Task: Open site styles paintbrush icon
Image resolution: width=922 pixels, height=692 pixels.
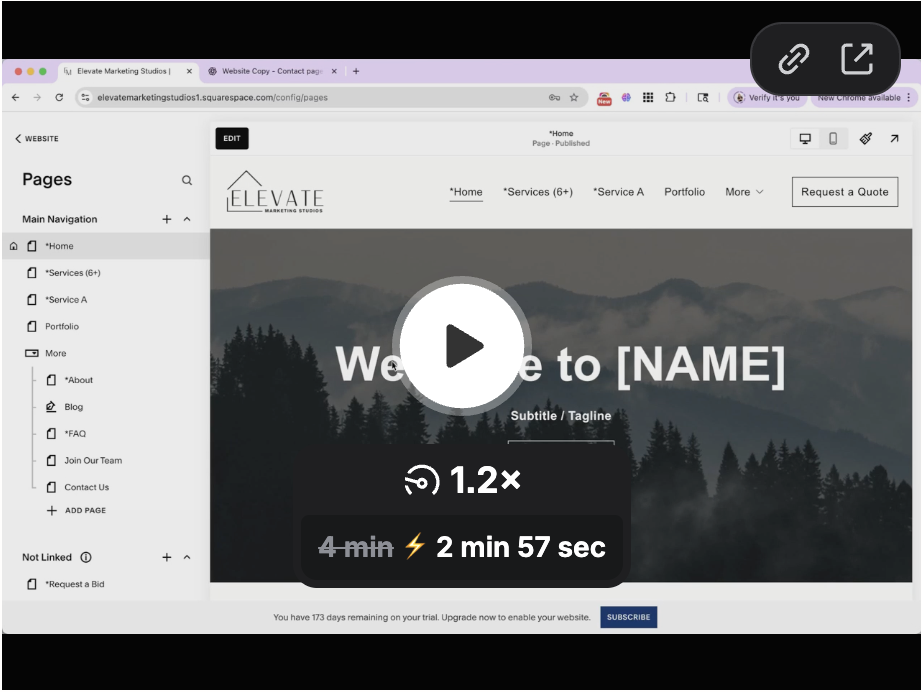Action: (x=866, y=139)
